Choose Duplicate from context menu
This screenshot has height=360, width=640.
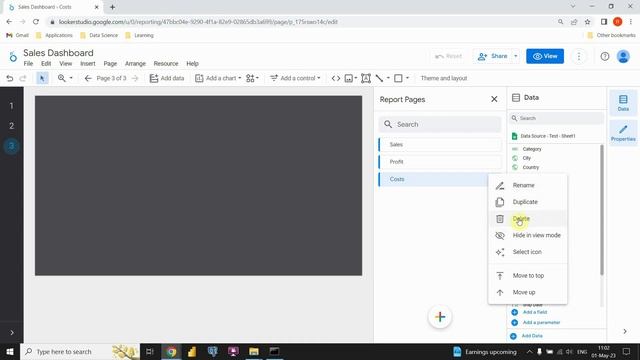coord(527,202)
